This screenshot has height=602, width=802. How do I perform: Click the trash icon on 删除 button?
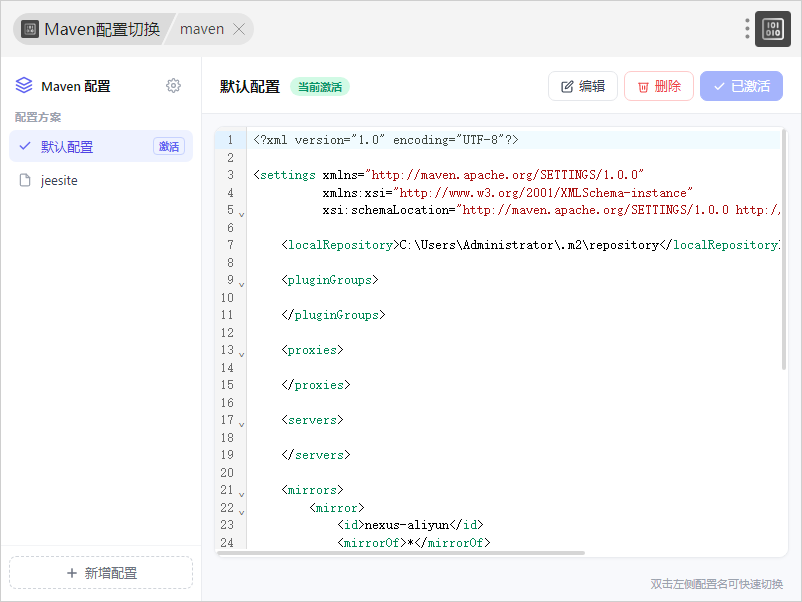[643, 87]
